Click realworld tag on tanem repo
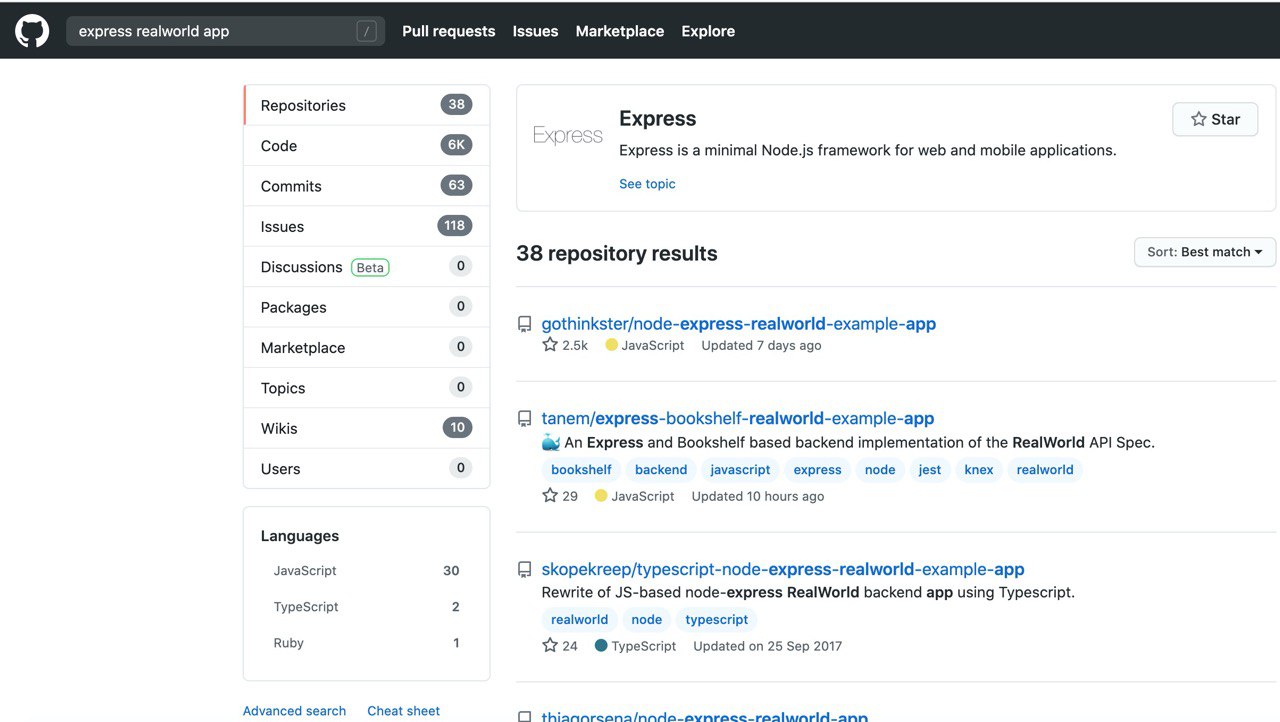 pos(1045,470)
